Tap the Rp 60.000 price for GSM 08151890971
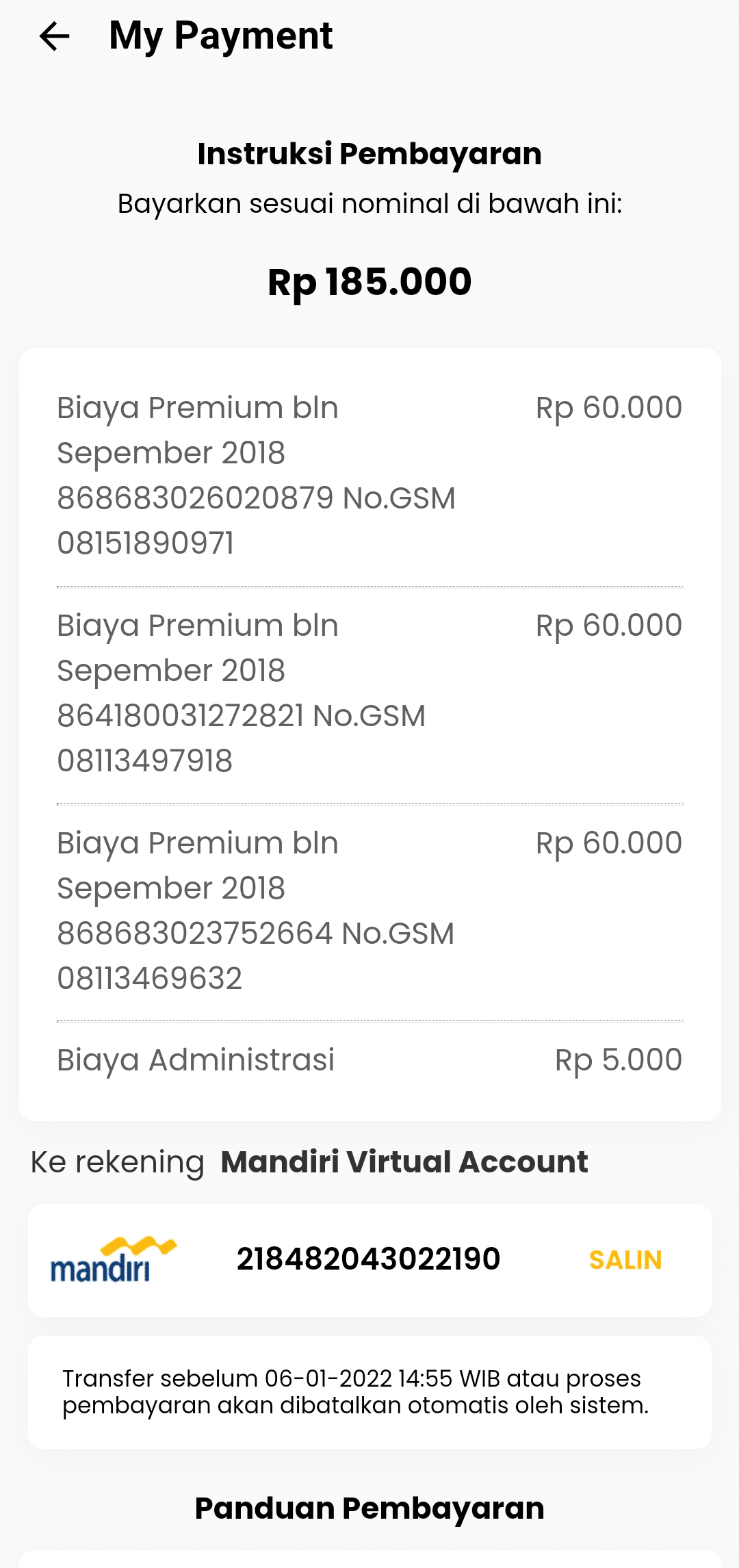The width and height of the screenshot is (739, 1568). pyautogui.click(x=608, y=408)
